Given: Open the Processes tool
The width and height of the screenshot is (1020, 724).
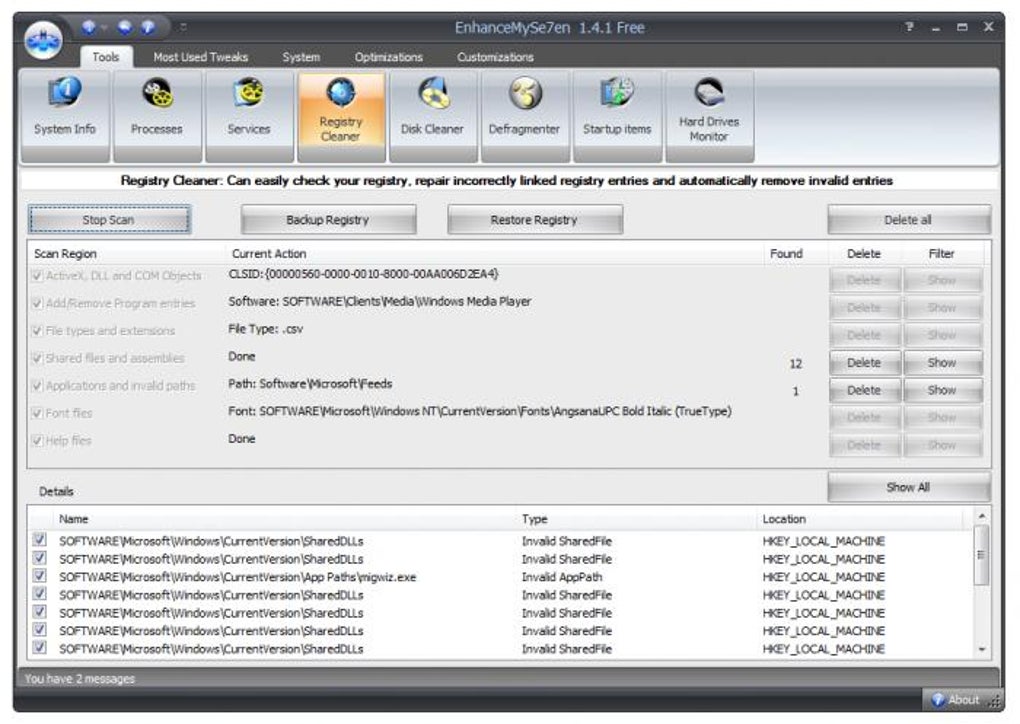Looking at the screenshot, I should point(157,116).
